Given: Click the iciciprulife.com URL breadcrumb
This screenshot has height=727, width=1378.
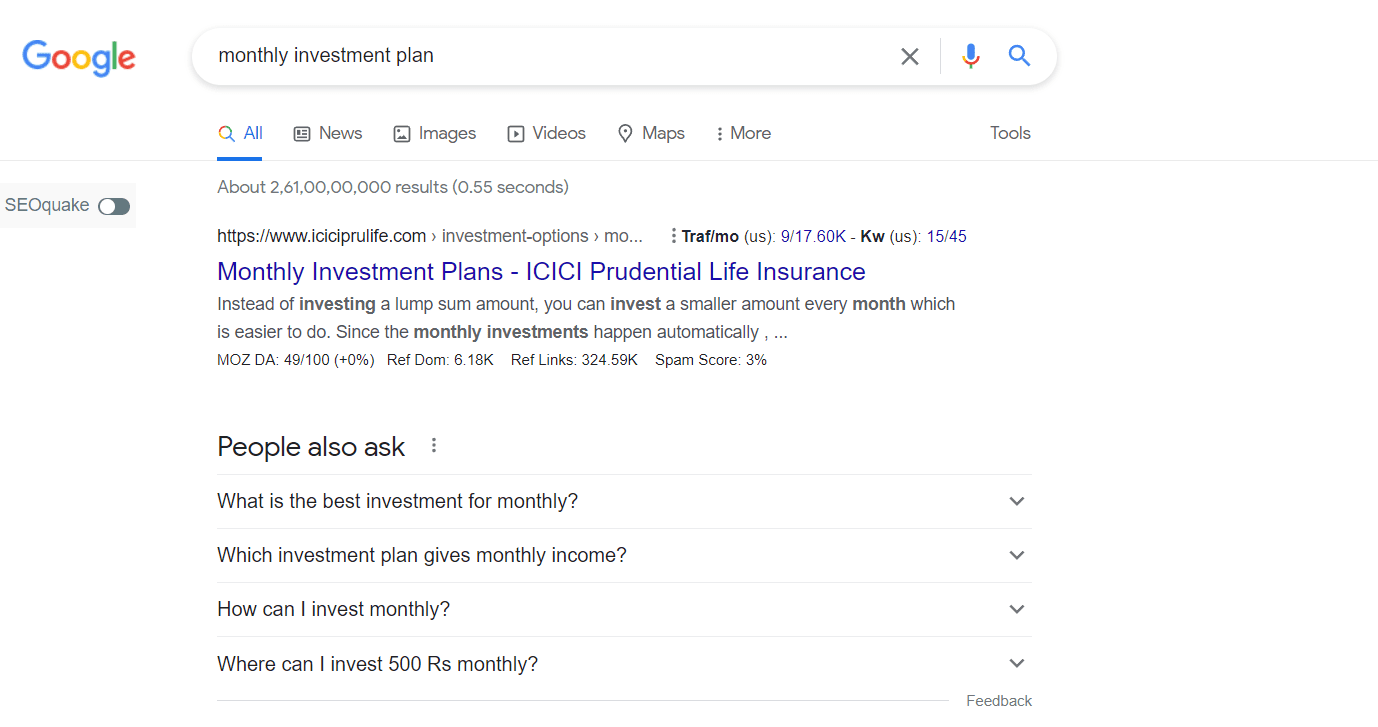Looking at the screenshot, I should pos(430,236).
